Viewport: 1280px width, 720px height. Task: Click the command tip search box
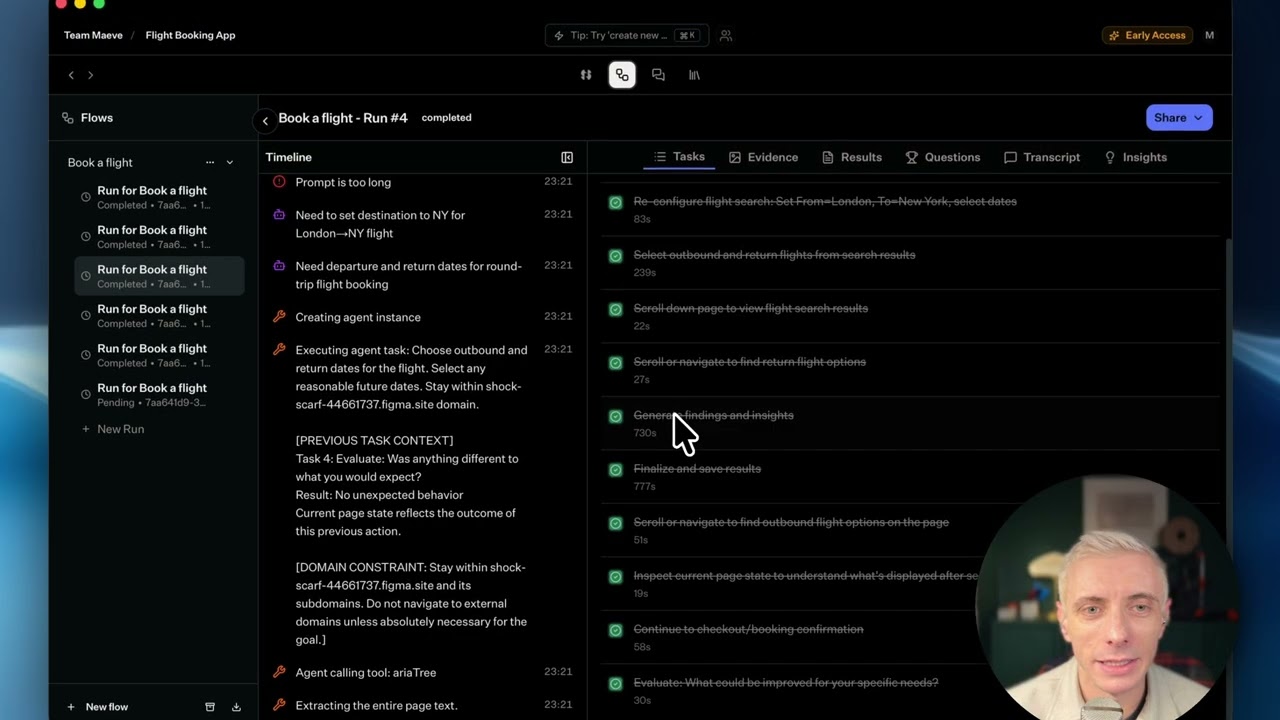(627, 35)
